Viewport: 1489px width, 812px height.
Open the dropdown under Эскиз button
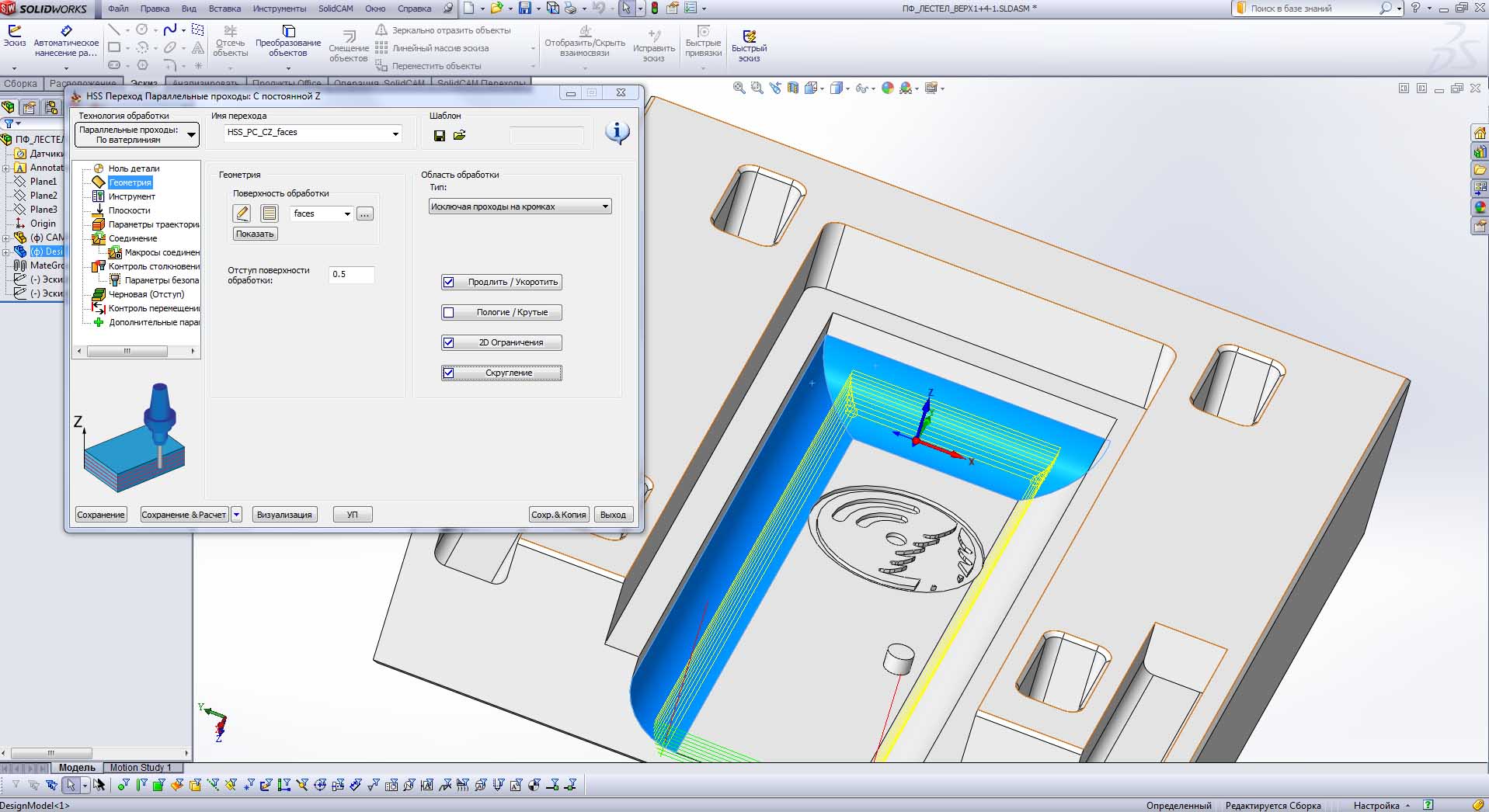pos(14,68)
